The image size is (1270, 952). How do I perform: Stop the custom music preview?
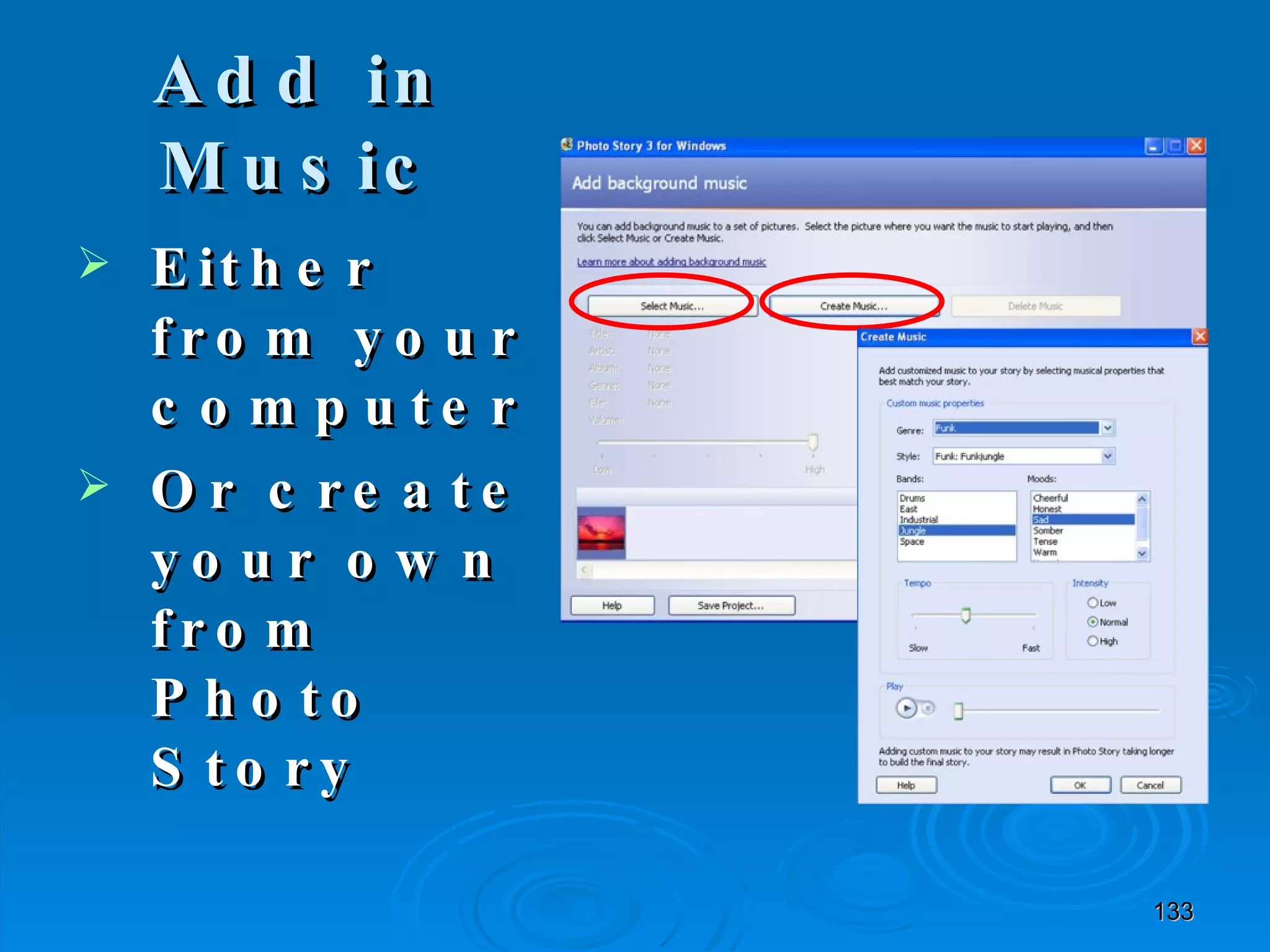928,708
